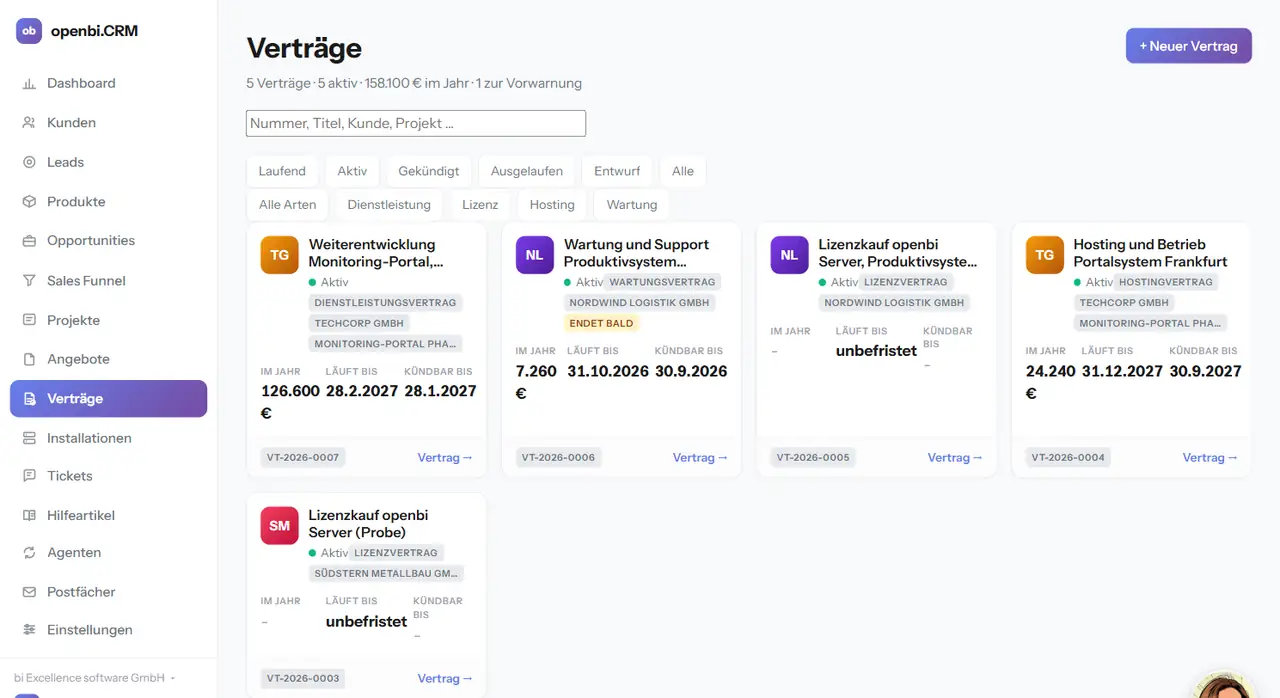Click the Sales Funnel filter icon
This screenshot has height=698, width=1280.
point(29,281)
